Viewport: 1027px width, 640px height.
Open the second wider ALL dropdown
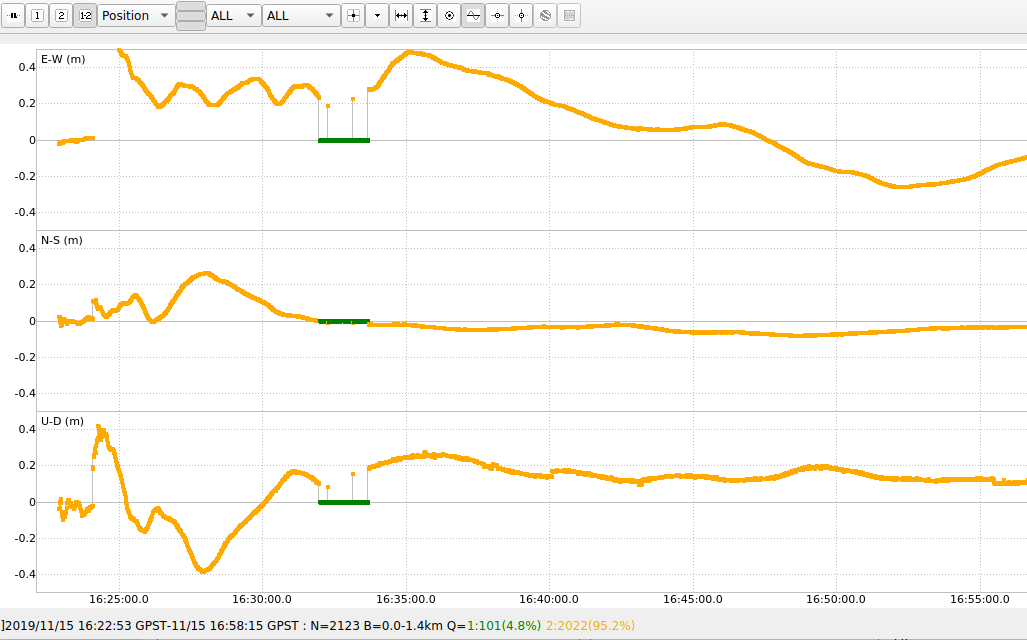coord(301,16)
